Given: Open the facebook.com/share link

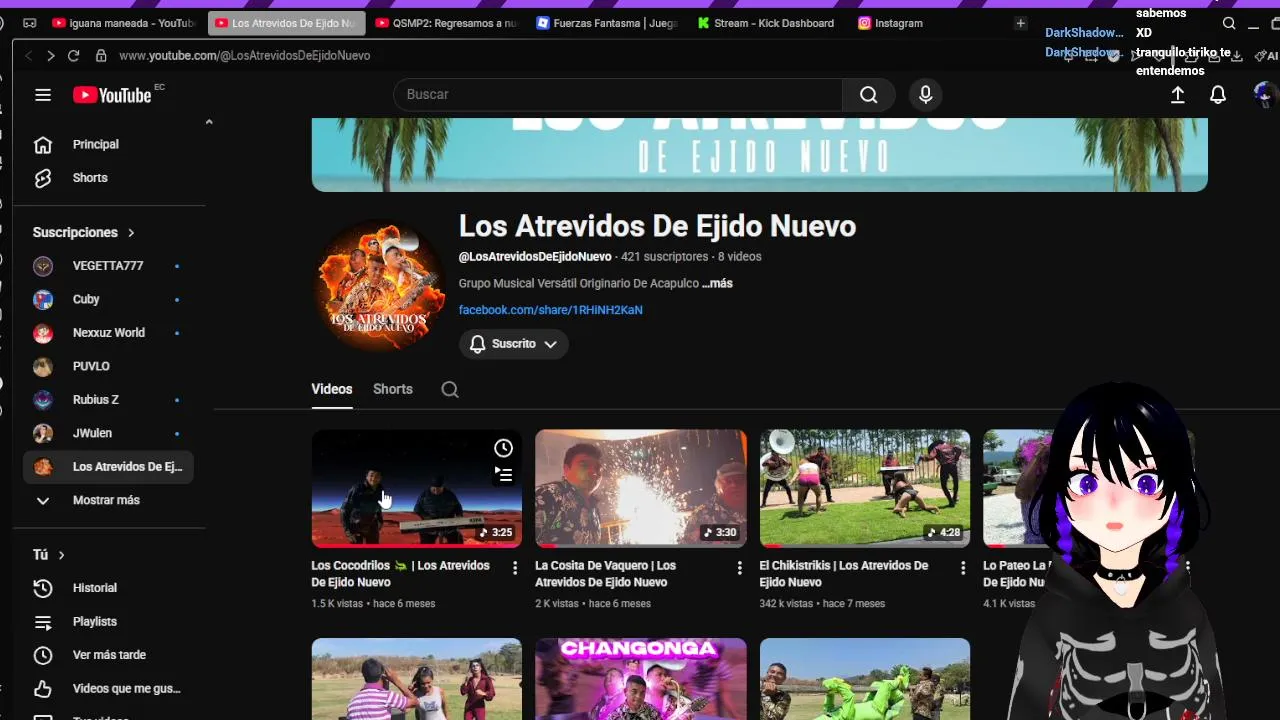Looking at the screenshot, I should point(551,310).
